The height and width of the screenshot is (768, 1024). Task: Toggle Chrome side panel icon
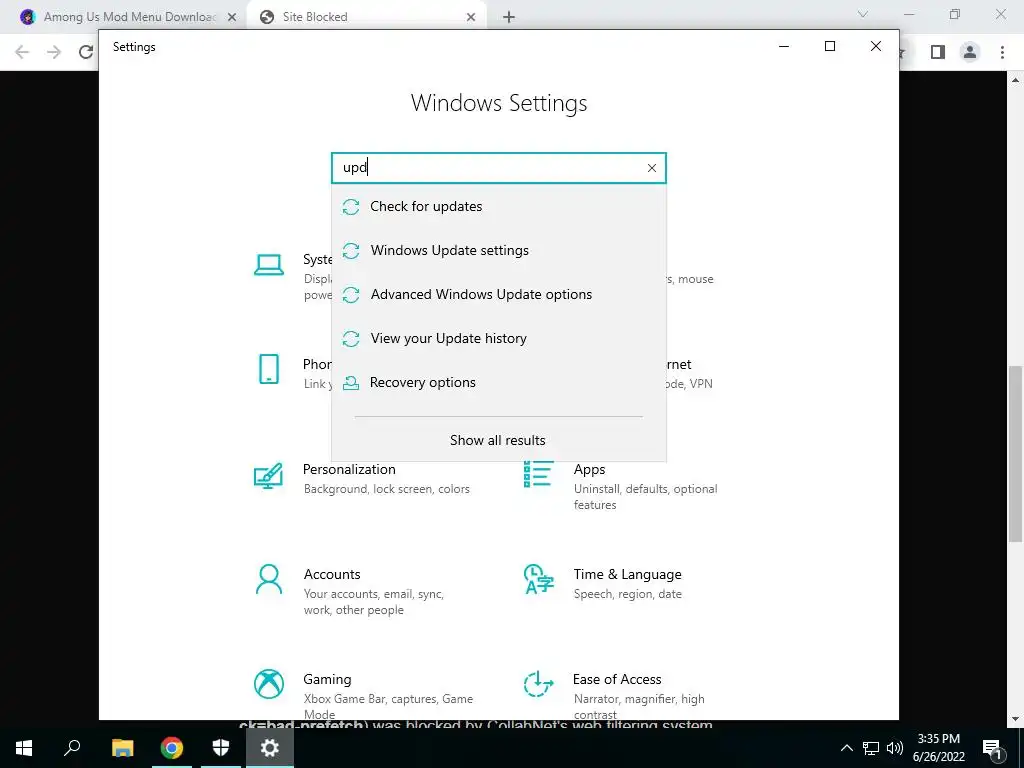[938, 52]
